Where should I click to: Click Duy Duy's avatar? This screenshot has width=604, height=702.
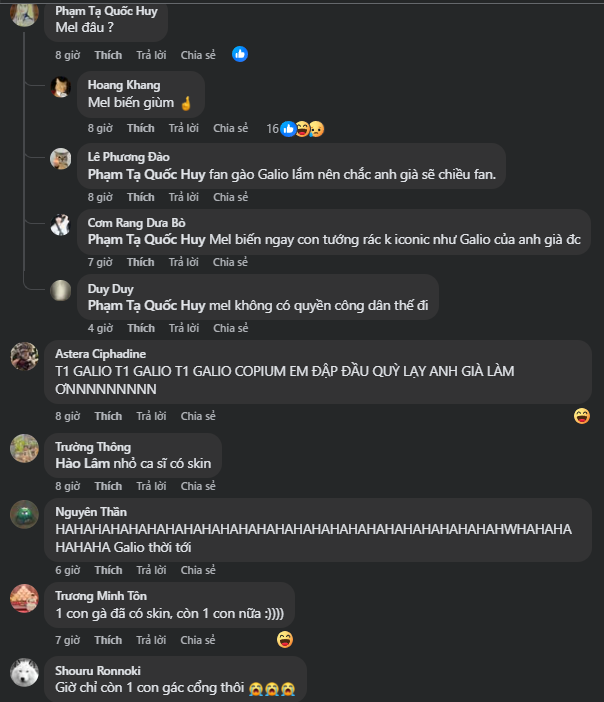pyautogui.click(x=61, y=291)
